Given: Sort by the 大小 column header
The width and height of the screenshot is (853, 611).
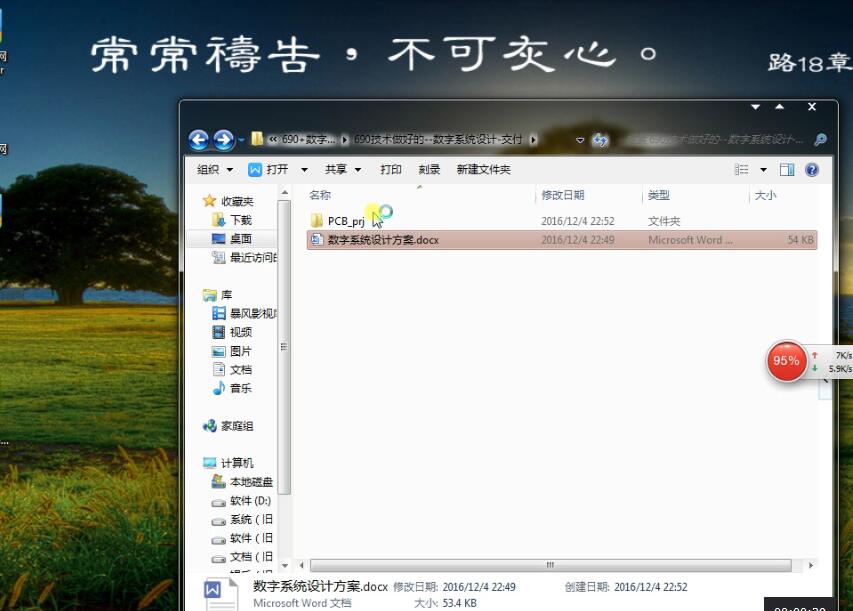Looking at the screenshot, I should point(765,195).
